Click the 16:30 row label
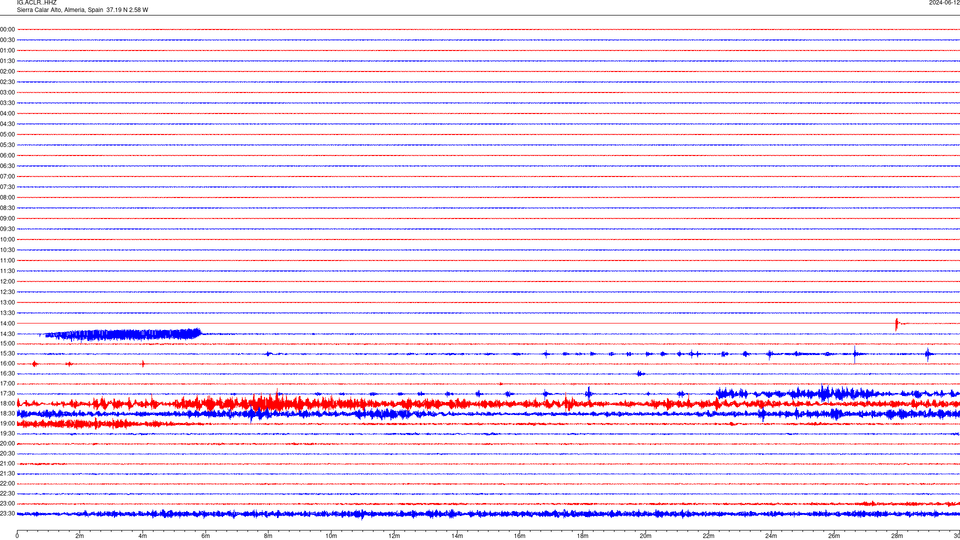The image size is (960, 540). [x=7, y=373]
